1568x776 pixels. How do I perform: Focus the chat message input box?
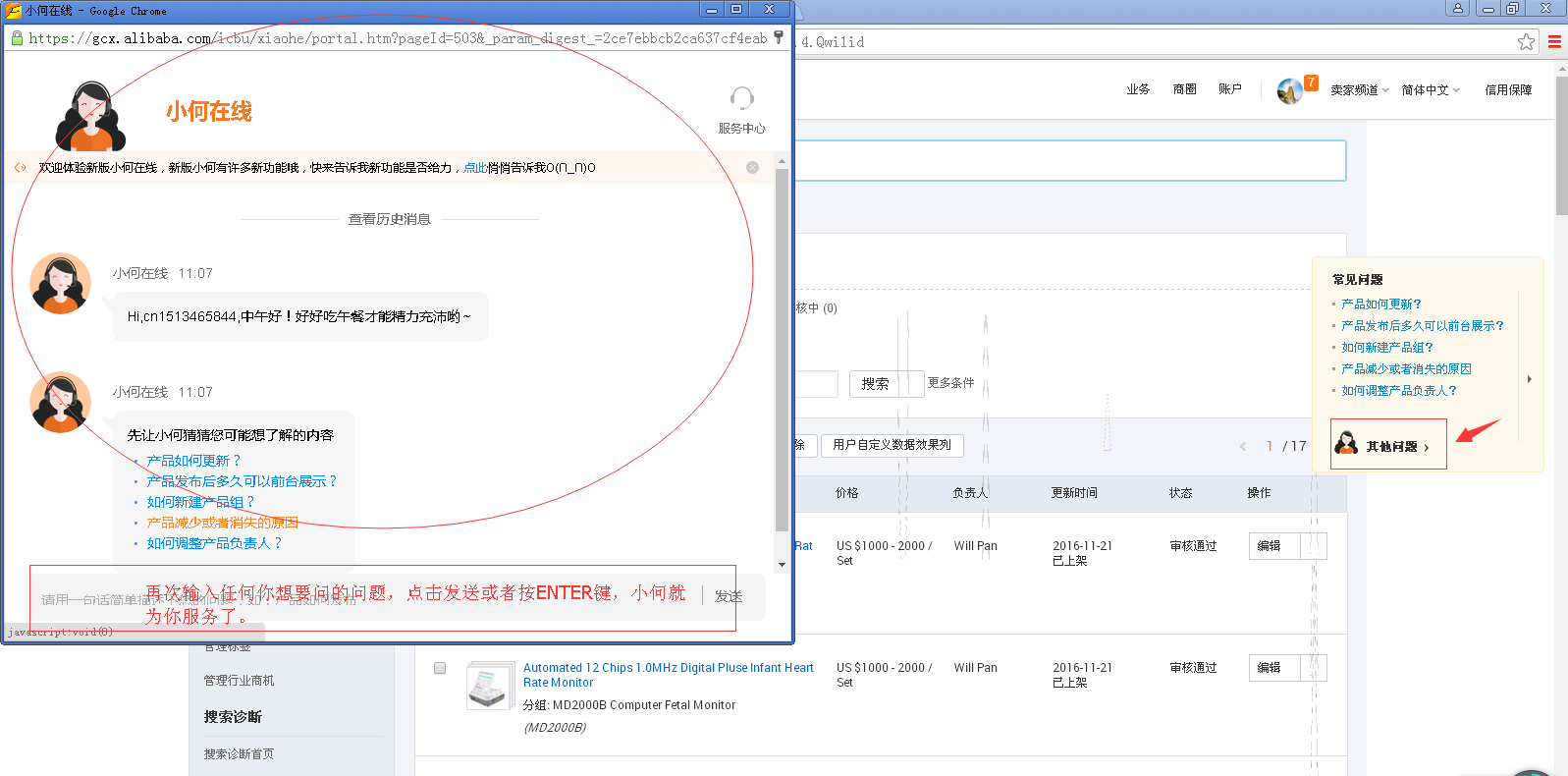[363, 597]
